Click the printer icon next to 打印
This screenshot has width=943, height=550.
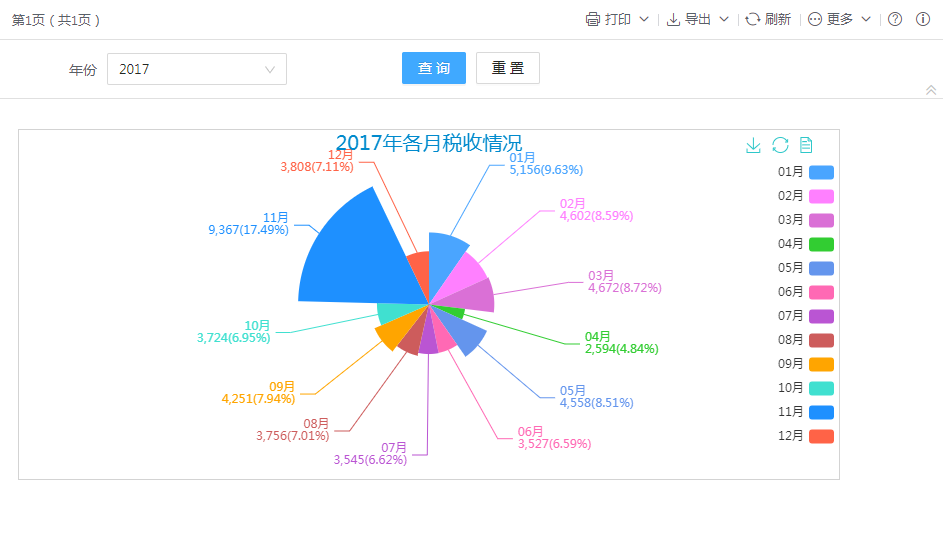tap(593, 19)
